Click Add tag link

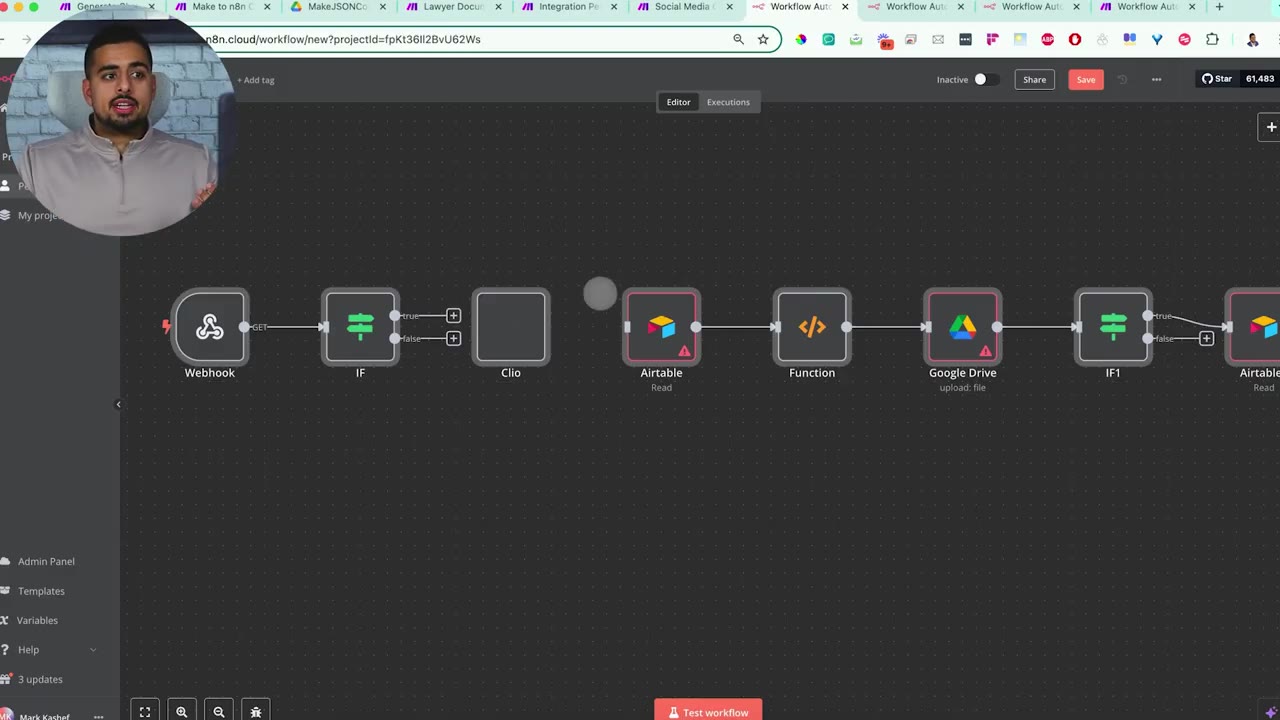point(256,80)
